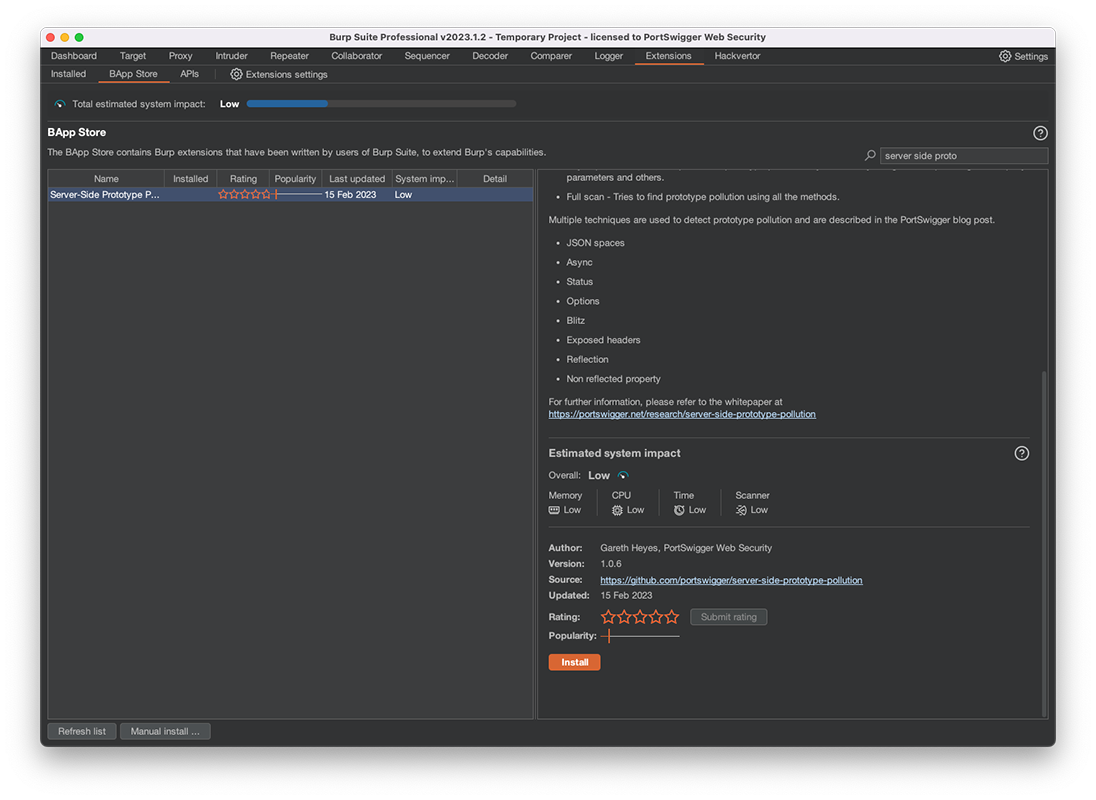The width and height of the screenshot is (1096, 800).
Task: Open the Collaborator tab
Action: [x=356, y=56]
